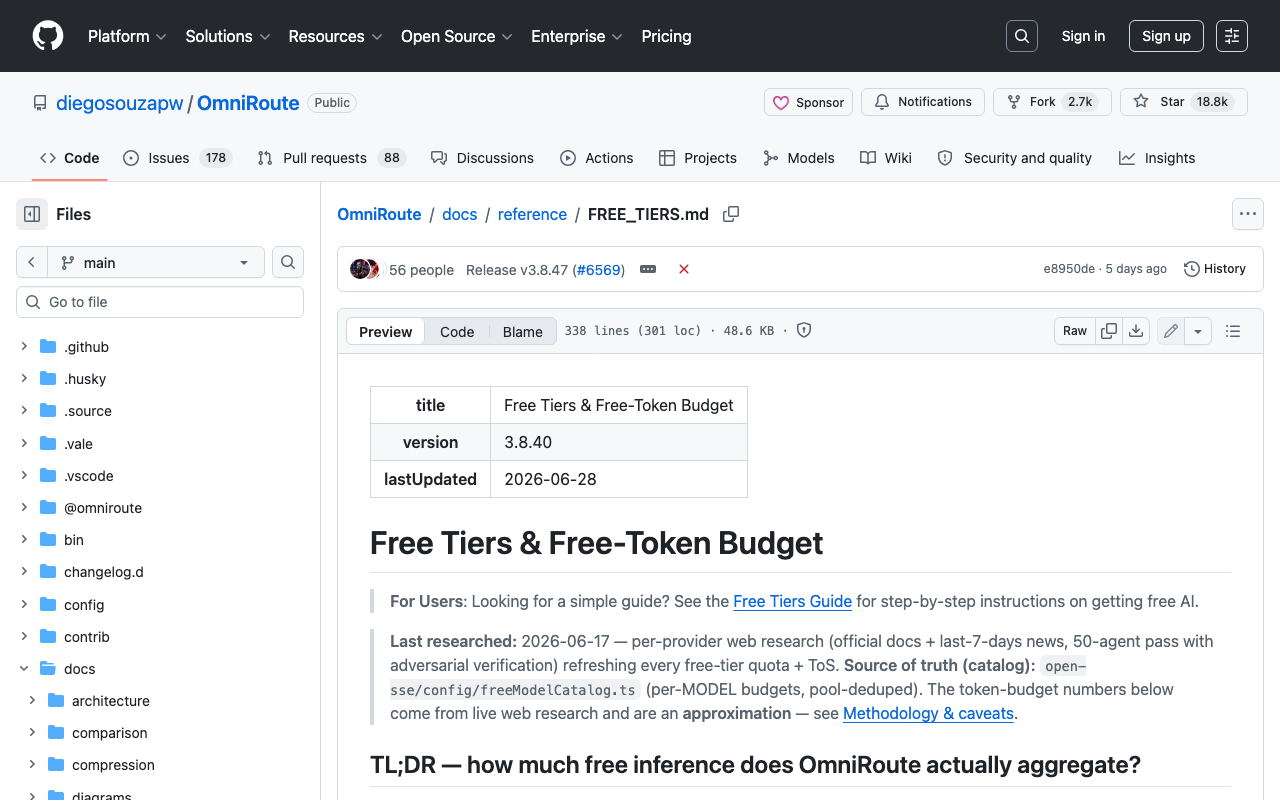This screenshot has height=800, width=1280.
Task: Switch to Code view
Action: pyautogui.click(x=457, y=332)
